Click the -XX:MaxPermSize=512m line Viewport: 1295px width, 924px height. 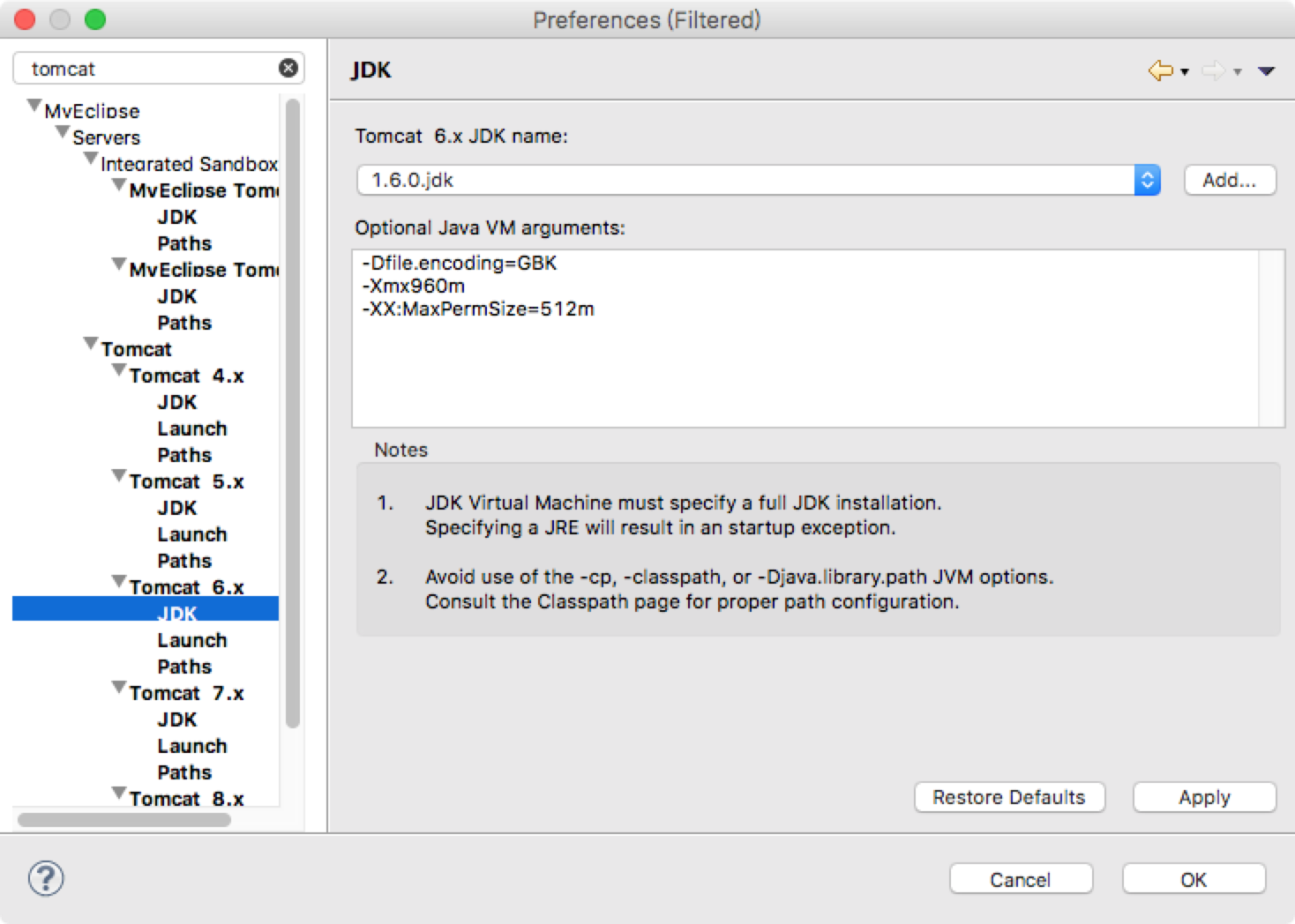478,309
